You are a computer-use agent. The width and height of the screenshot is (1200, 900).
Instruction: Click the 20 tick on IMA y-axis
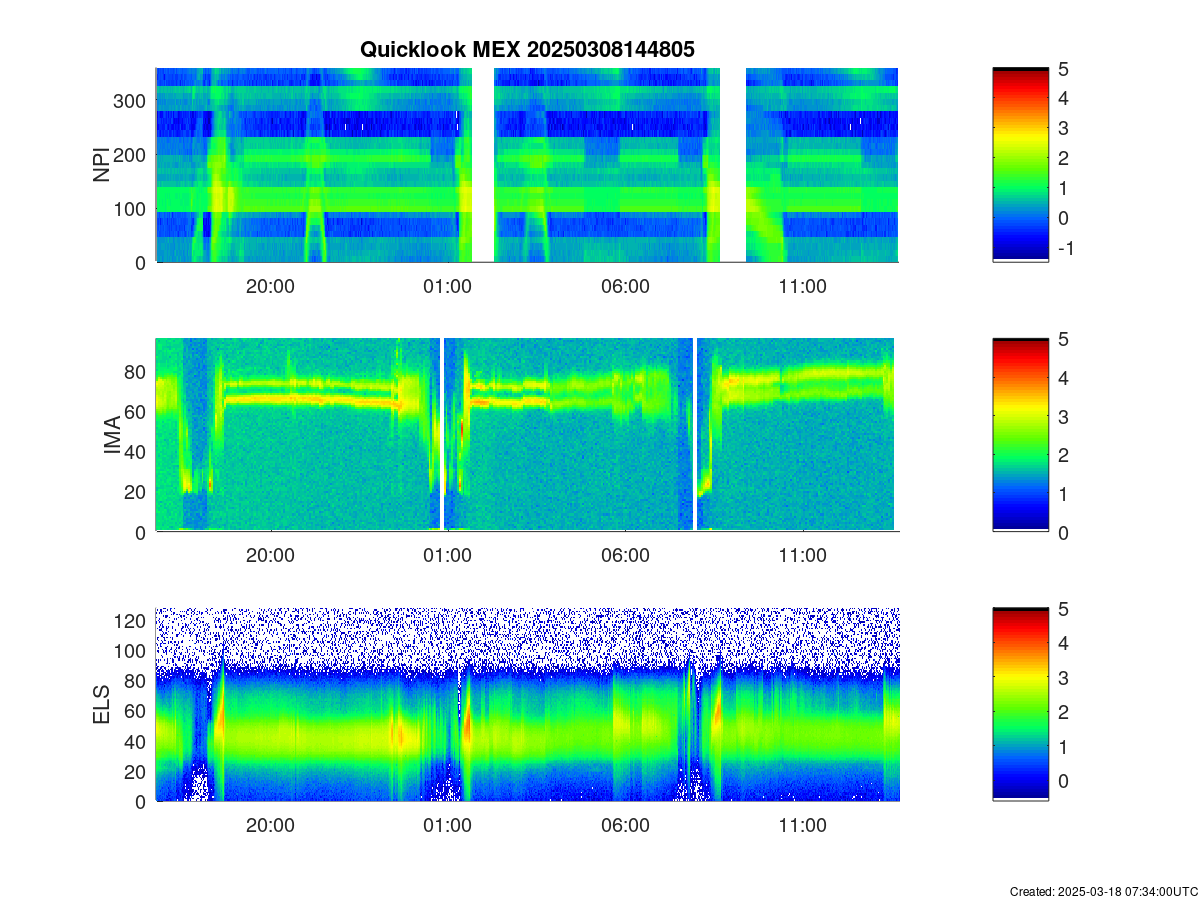coord(137,492)
